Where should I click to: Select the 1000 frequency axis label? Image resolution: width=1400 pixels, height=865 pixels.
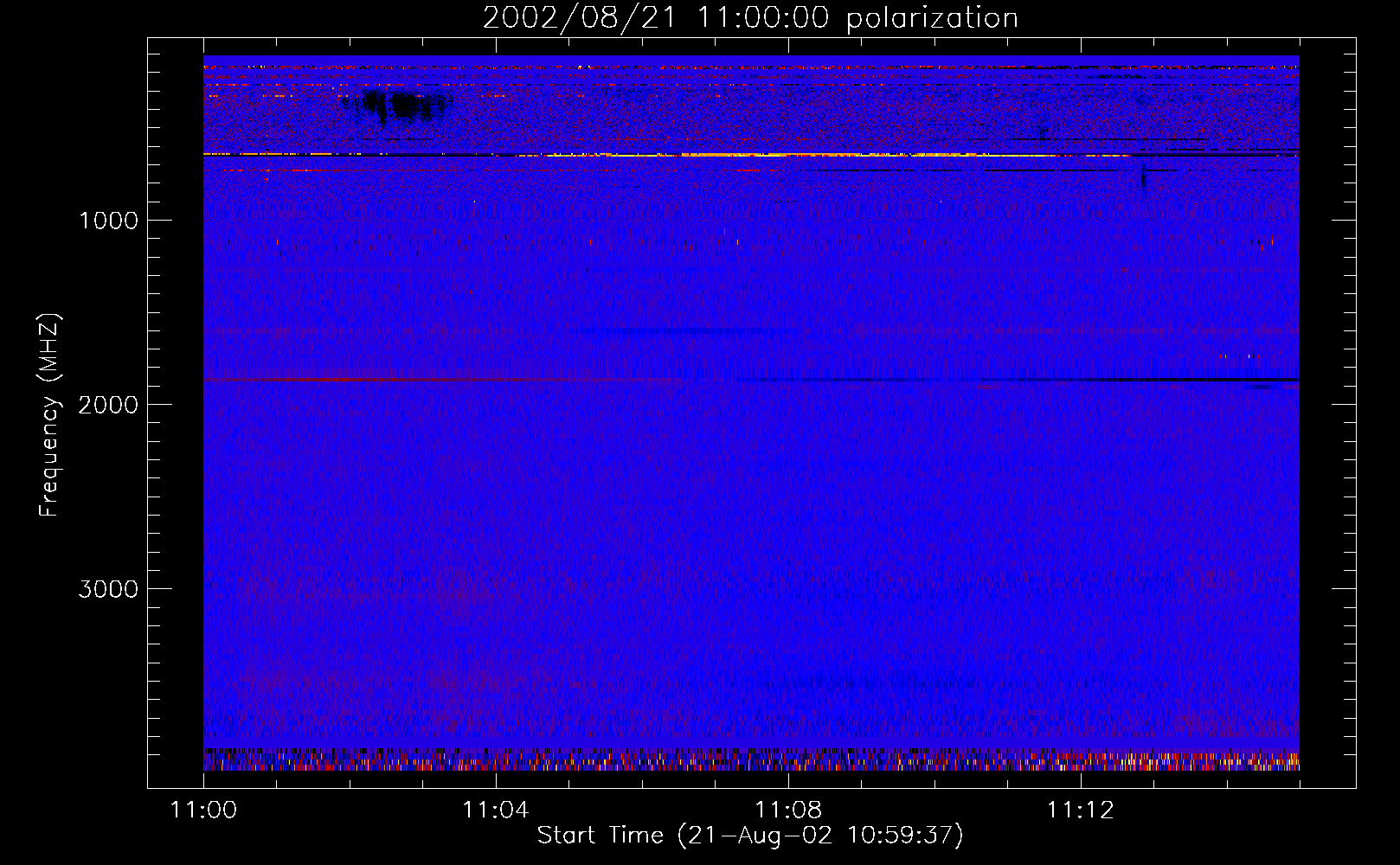(x=108, y=221)
